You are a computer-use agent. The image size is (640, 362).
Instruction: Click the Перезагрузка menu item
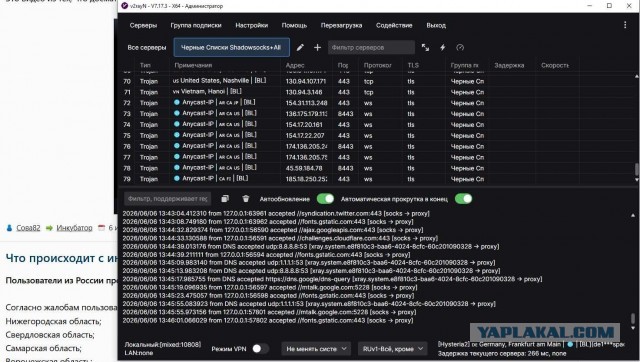(x=341, y=25)
